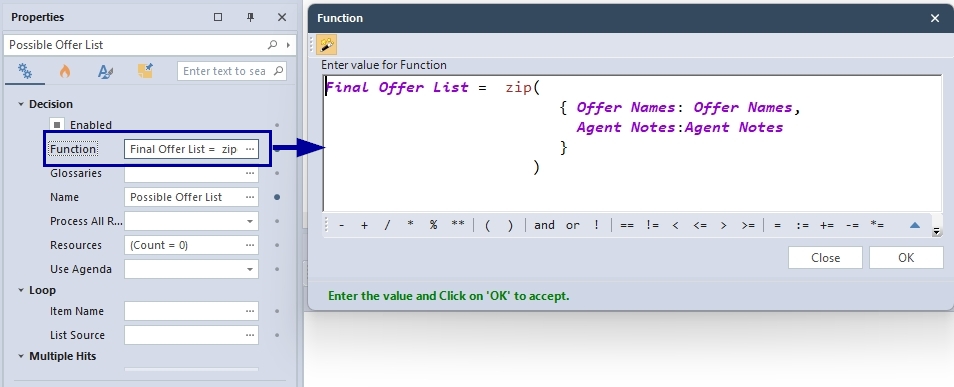
Task: Insert the plus operator
Action: click(364, 225)
